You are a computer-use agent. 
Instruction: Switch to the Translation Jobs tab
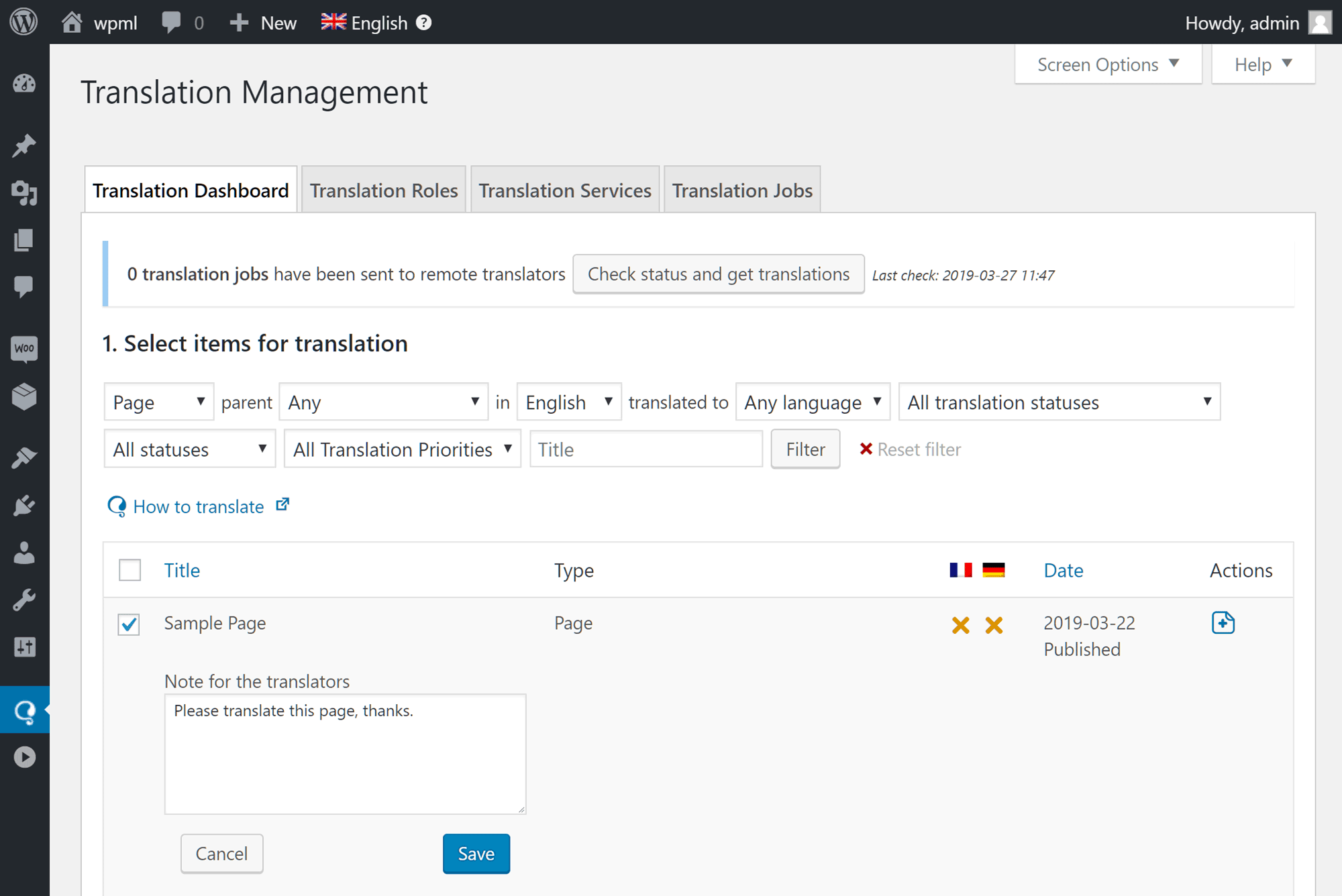point(741,190)
